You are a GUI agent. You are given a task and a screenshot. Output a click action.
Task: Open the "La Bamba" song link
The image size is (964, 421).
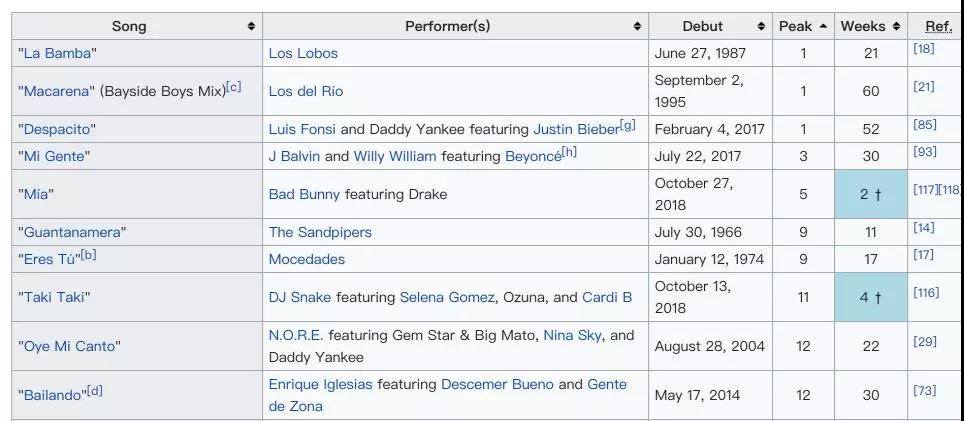pyautogui.click(x=57, y=53)
